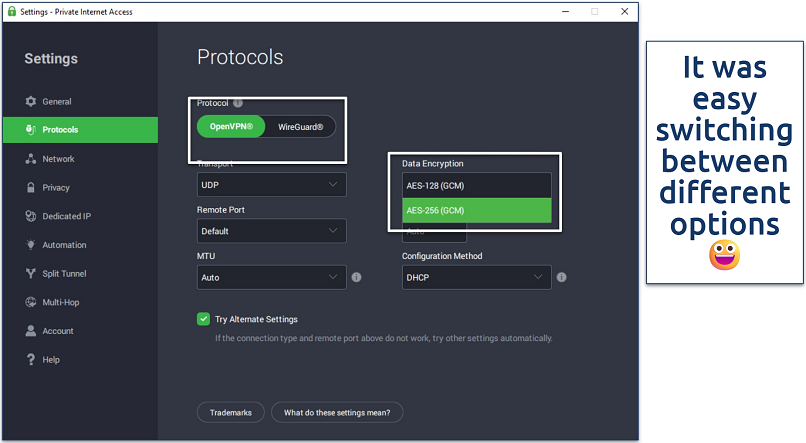Click the Help question mark icon
Viewport: 806px width, 443px height.
click(31, 360)
